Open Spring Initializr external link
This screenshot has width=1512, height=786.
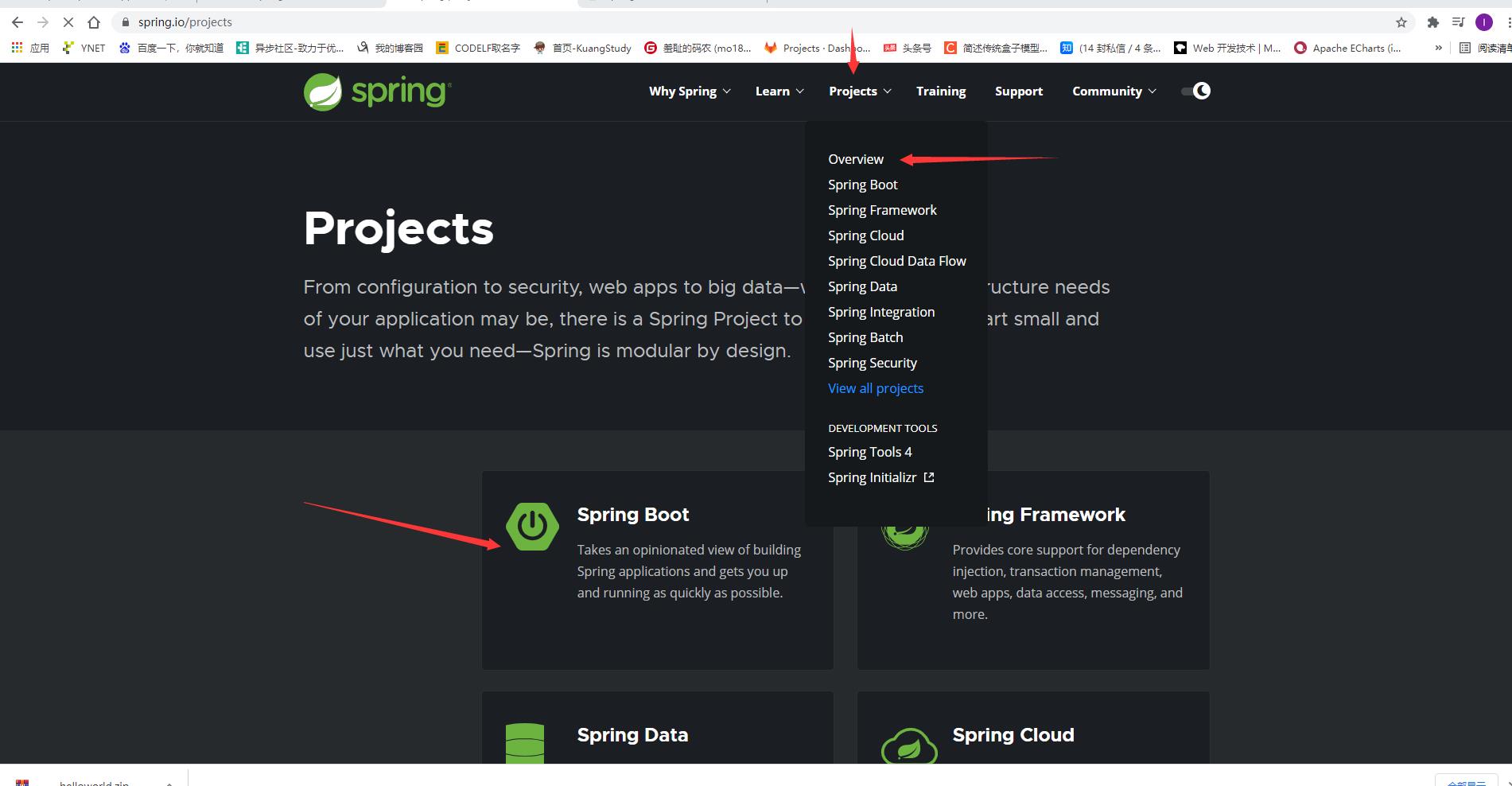point(880,477)
